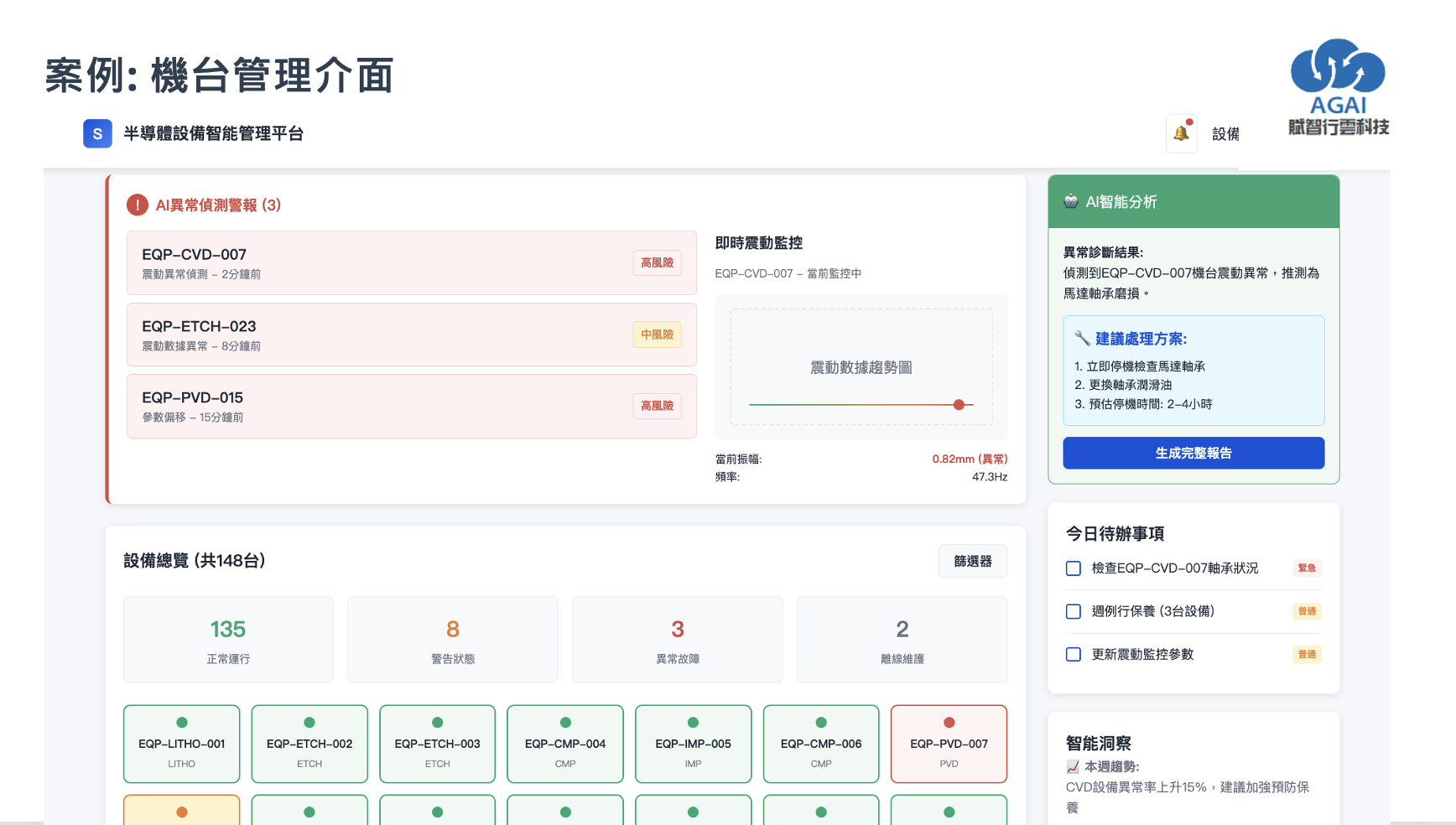Select the 設備 menu item
1456x825 pixels.
pos(1226,133)
